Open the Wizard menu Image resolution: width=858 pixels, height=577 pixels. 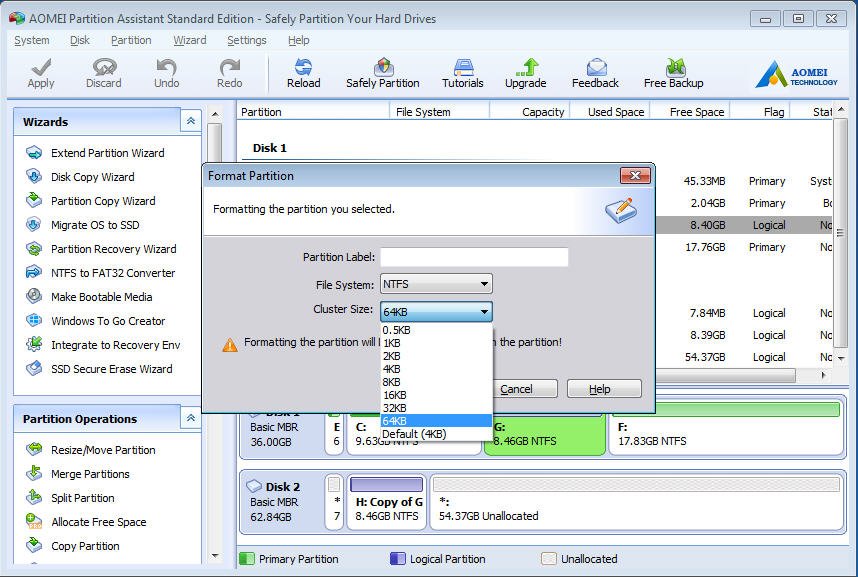coord(190,40)
